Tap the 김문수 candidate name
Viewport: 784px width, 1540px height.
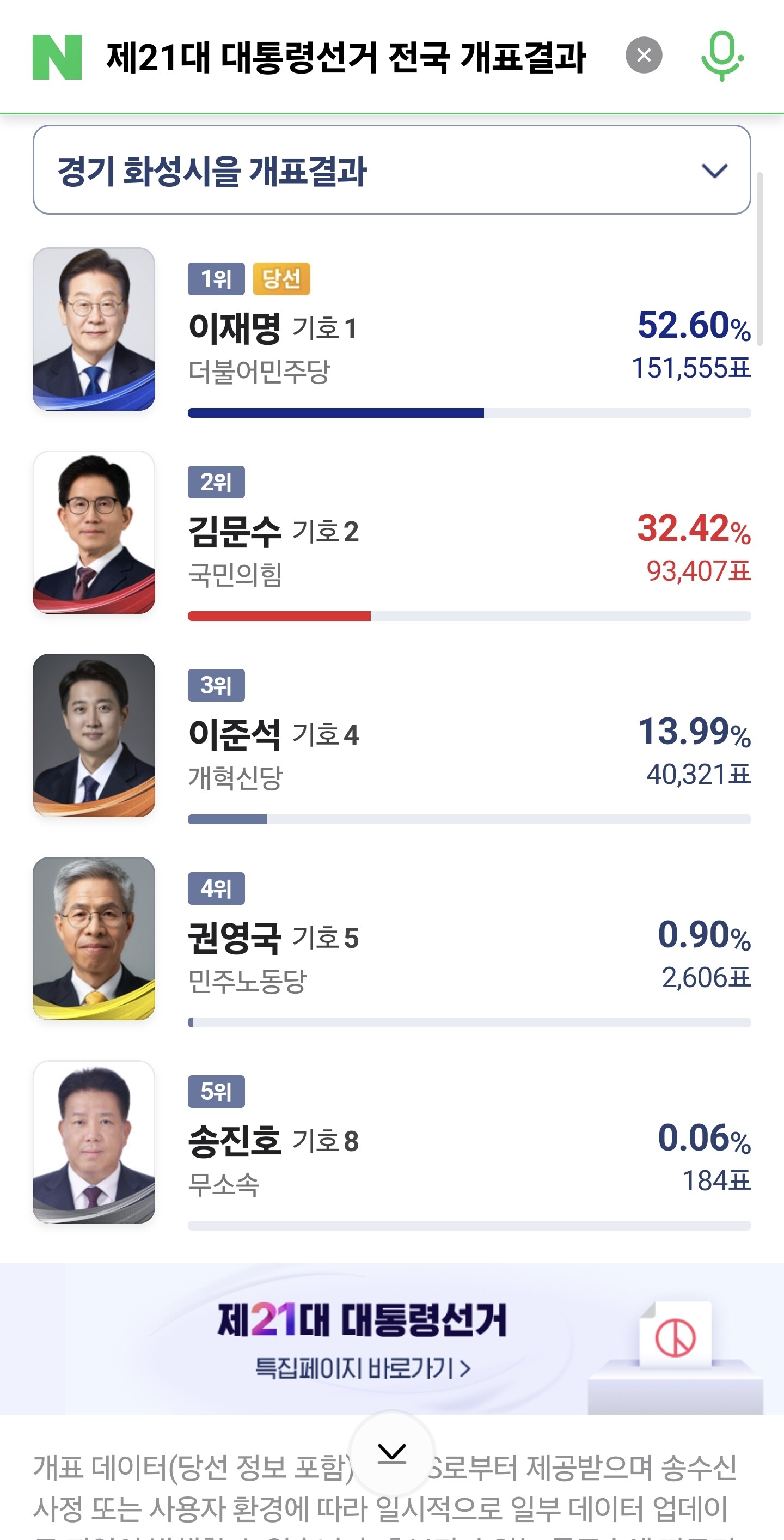point(234,532)
